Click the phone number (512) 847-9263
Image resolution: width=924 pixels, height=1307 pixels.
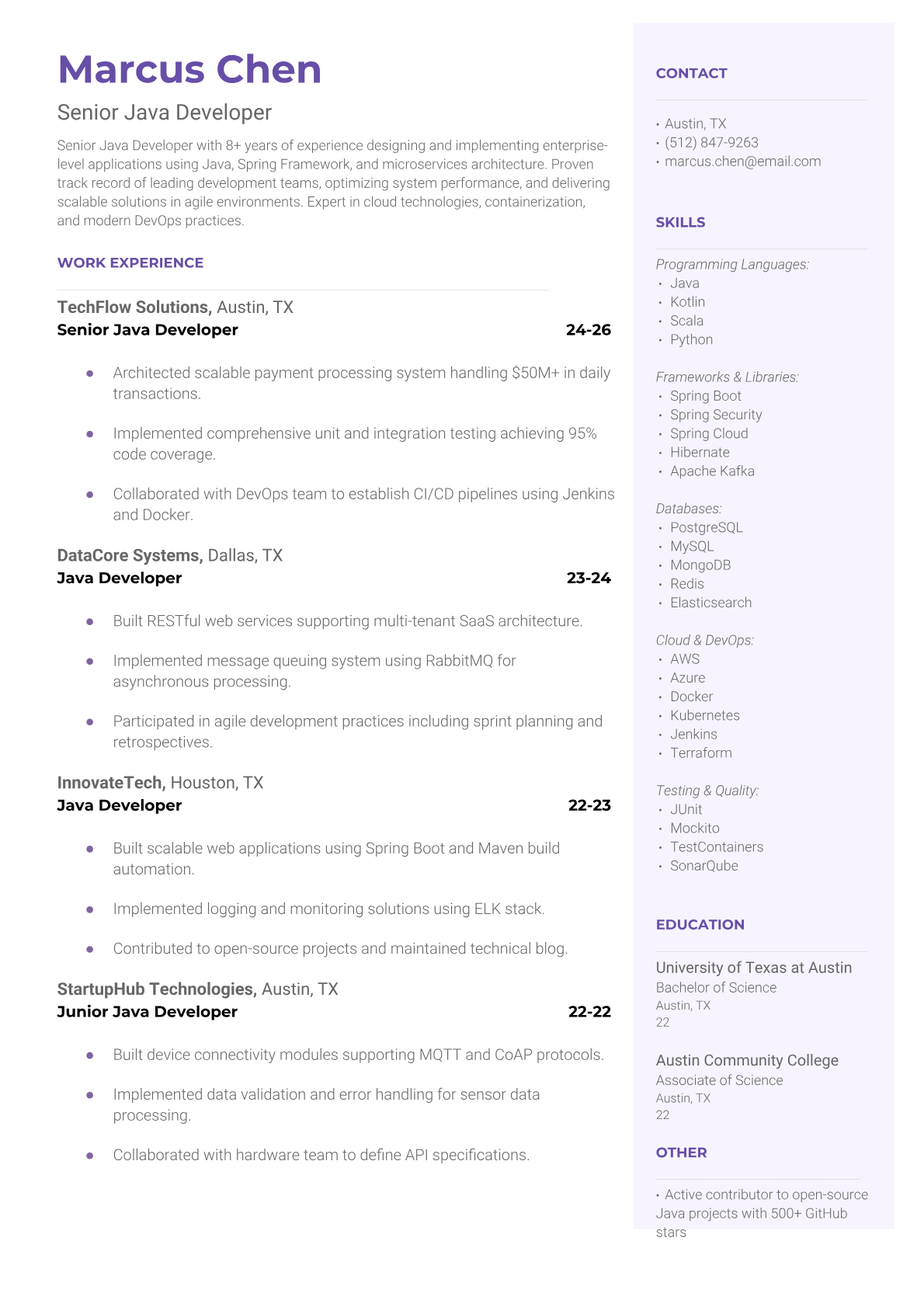click(x=711, y=143)
